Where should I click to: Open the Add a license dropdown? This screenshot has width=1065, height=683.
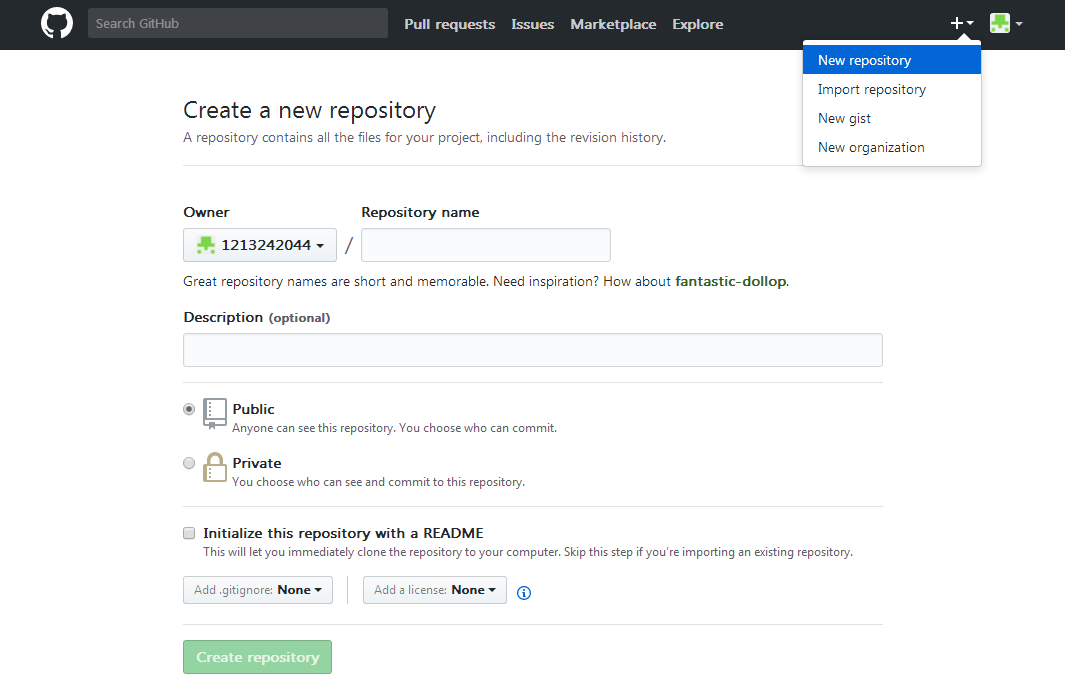(435, 590)
